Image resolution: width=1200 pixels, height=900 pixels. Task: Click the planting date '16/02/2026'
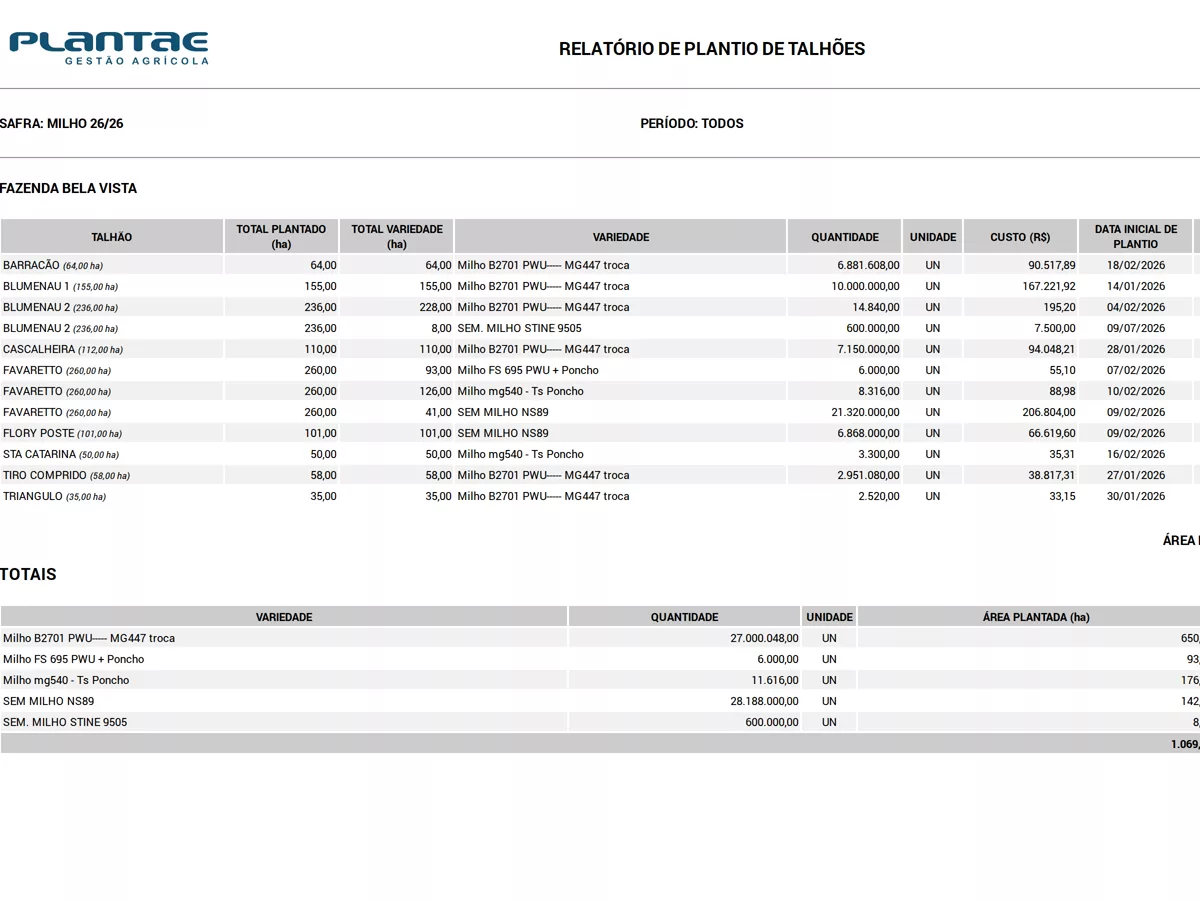coord(1136,454)
